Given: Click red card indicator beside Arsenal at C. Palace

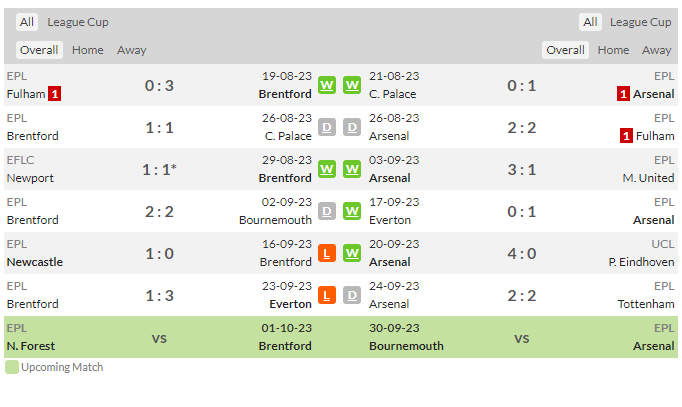Looking at the screenshot, I should [x=623, y=93].
